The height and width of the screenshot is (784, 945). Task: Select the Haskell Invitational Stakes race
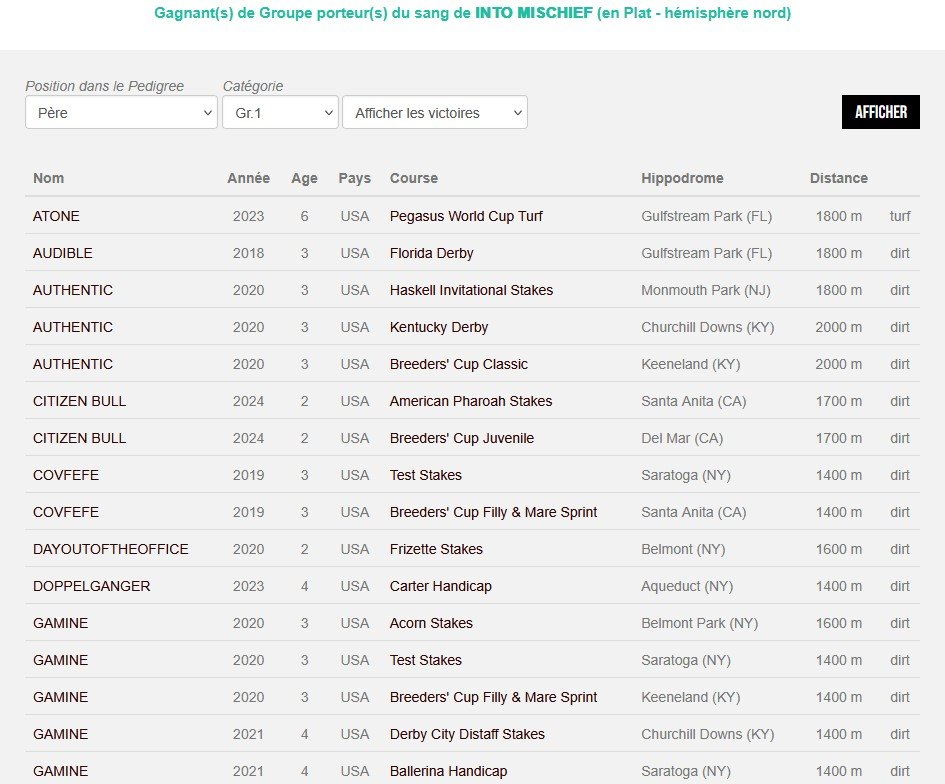pyautogui.click(x=471, y=290)
